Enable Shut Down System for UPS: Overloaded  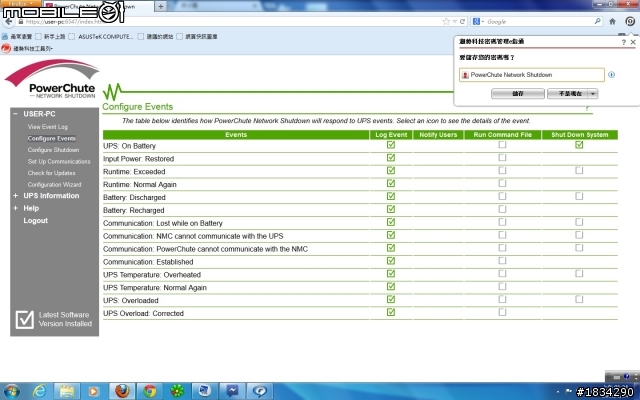tap(579, 299)
